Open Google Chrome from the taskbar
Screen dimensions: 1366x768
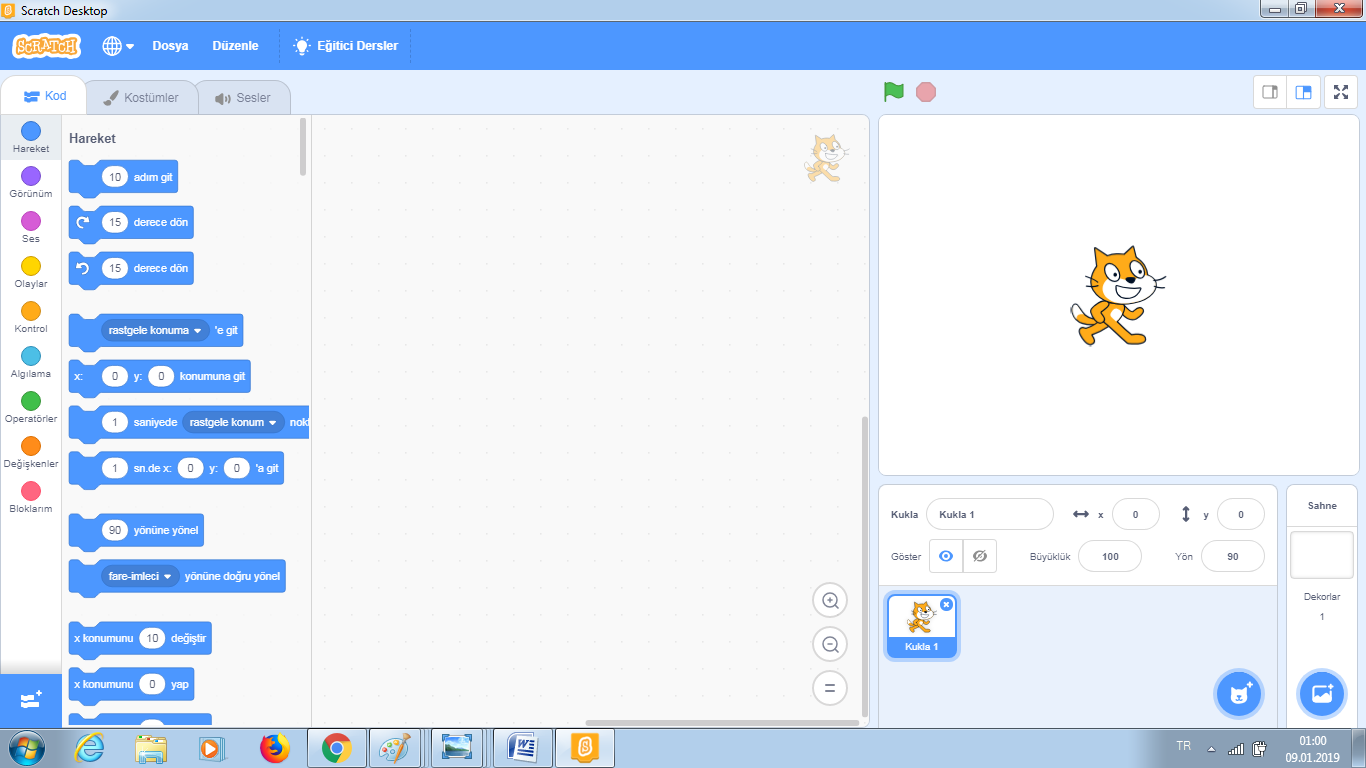(336, 748)
